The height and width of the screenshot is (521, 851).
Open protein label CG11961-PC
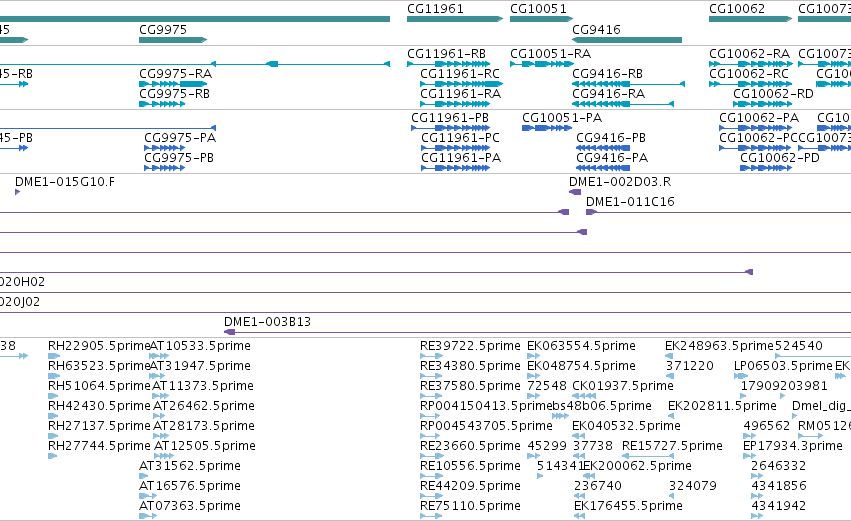pos(460,138)
